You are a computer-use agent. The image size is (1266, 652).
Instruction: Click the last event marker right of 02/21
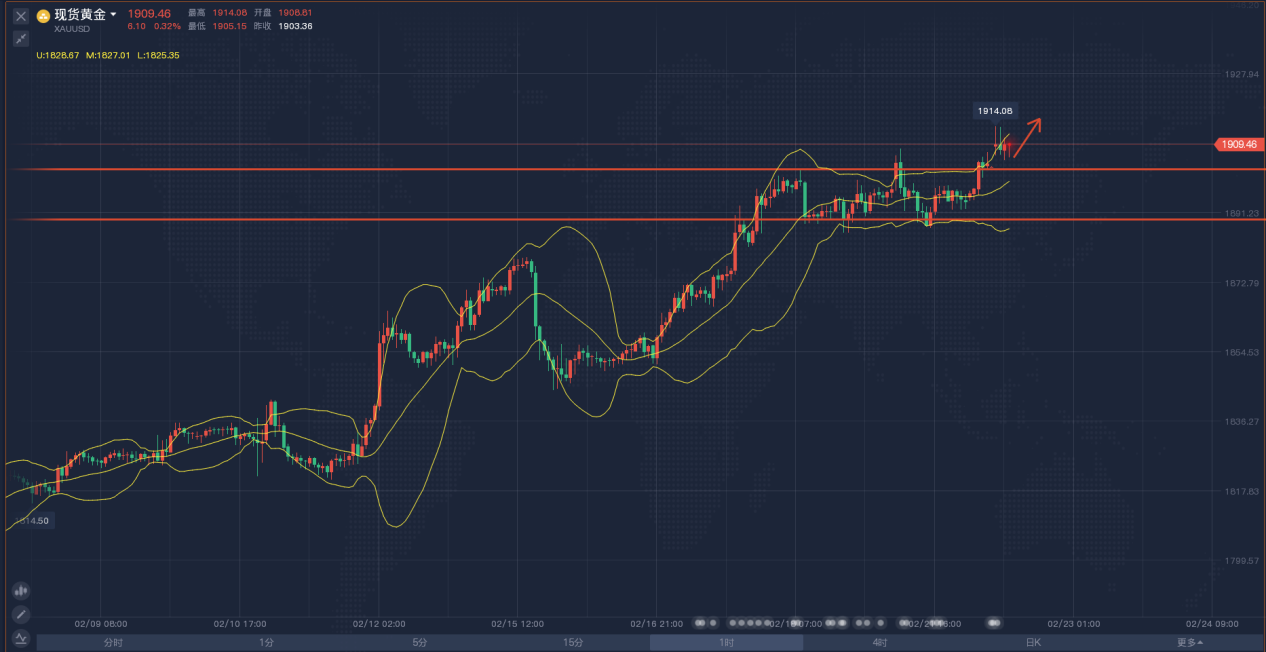pyautogui.click(x=994, y=623)
